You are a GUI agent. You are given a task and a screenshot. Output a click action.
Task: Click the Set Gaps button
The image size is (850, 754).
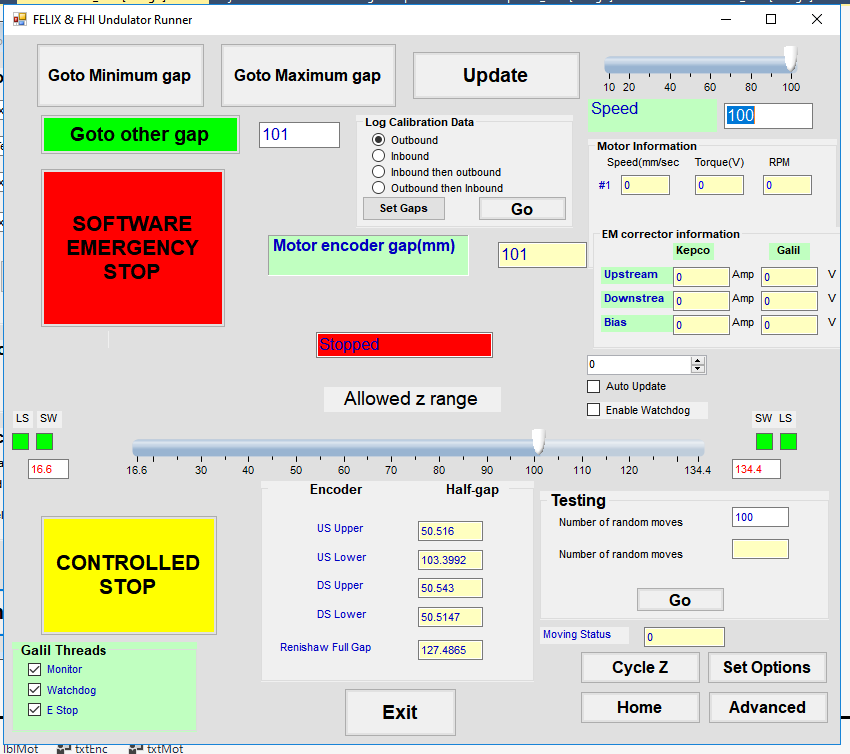(x=403, y=208)
